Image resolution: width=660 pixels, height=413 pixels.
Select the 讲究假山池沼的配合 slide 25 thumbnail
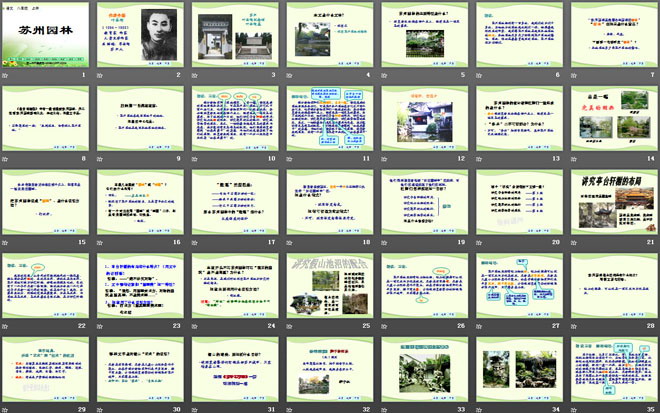point(330,285)
